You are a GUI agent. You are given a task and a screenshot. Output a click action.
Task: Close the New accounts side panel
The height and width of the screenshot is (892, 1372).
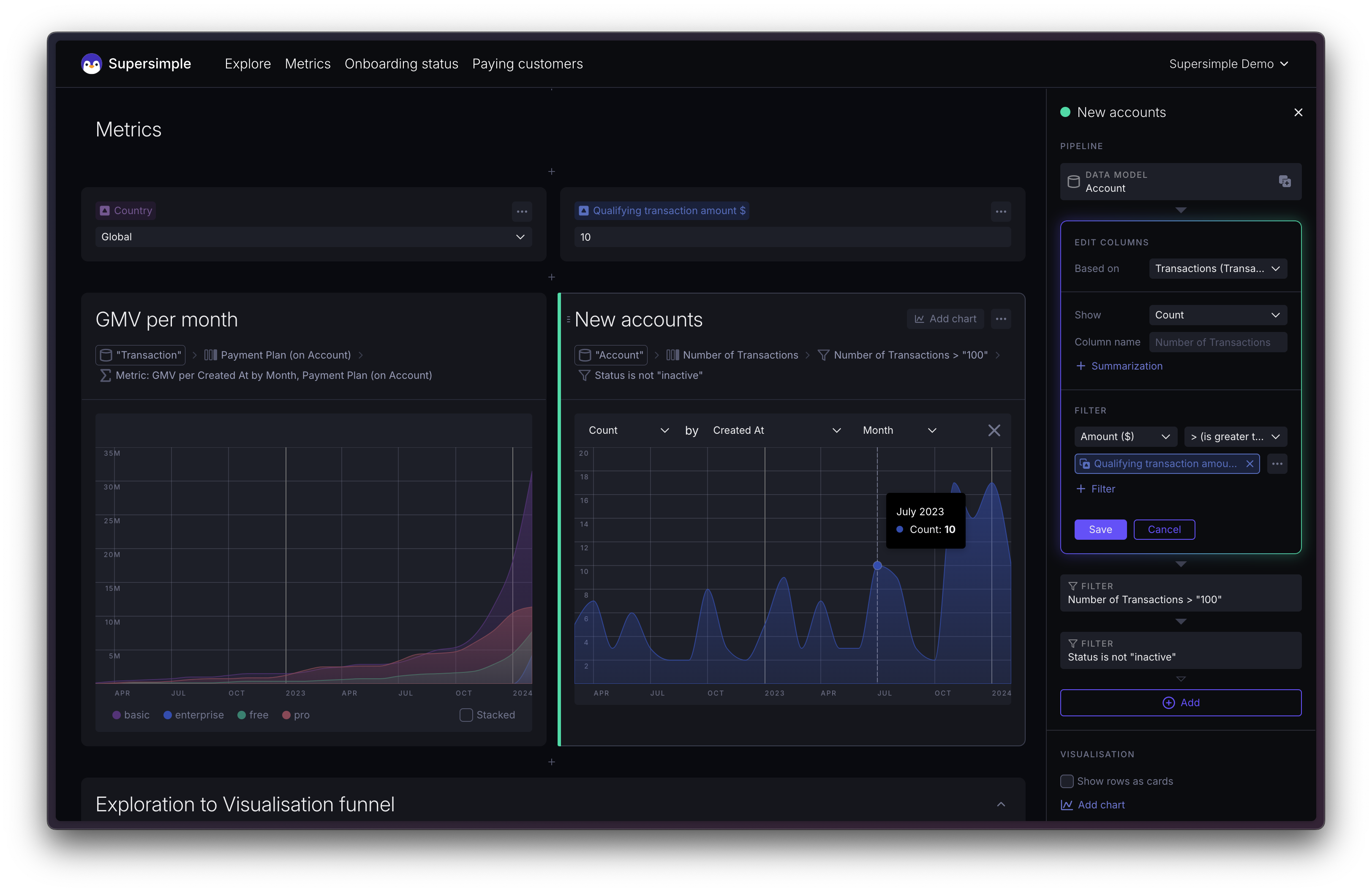(x=1298, y=112)
